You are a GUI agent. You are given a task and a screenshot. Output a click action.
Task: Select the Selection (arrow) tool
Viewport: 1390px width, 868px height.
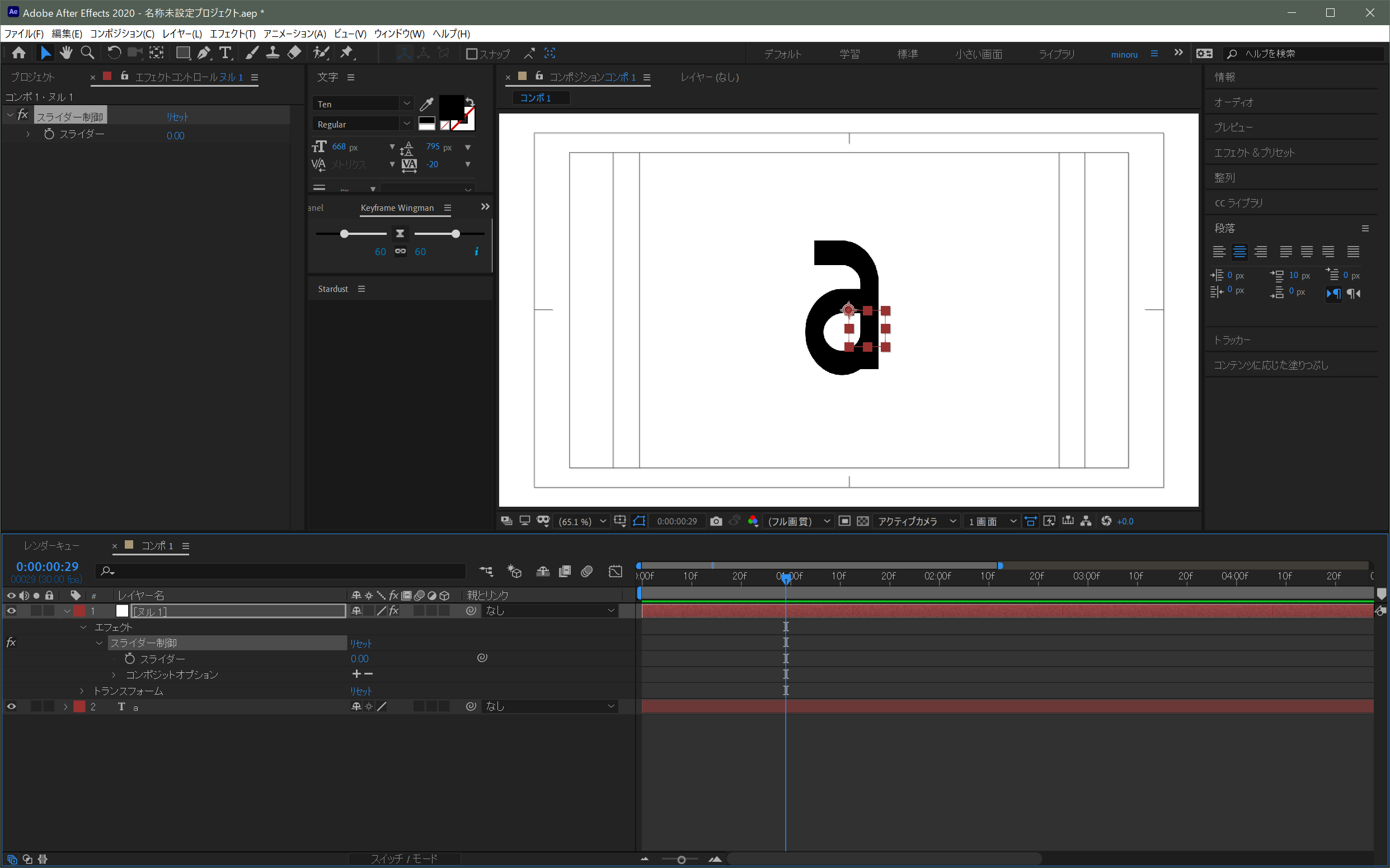[x=45, y=53]
